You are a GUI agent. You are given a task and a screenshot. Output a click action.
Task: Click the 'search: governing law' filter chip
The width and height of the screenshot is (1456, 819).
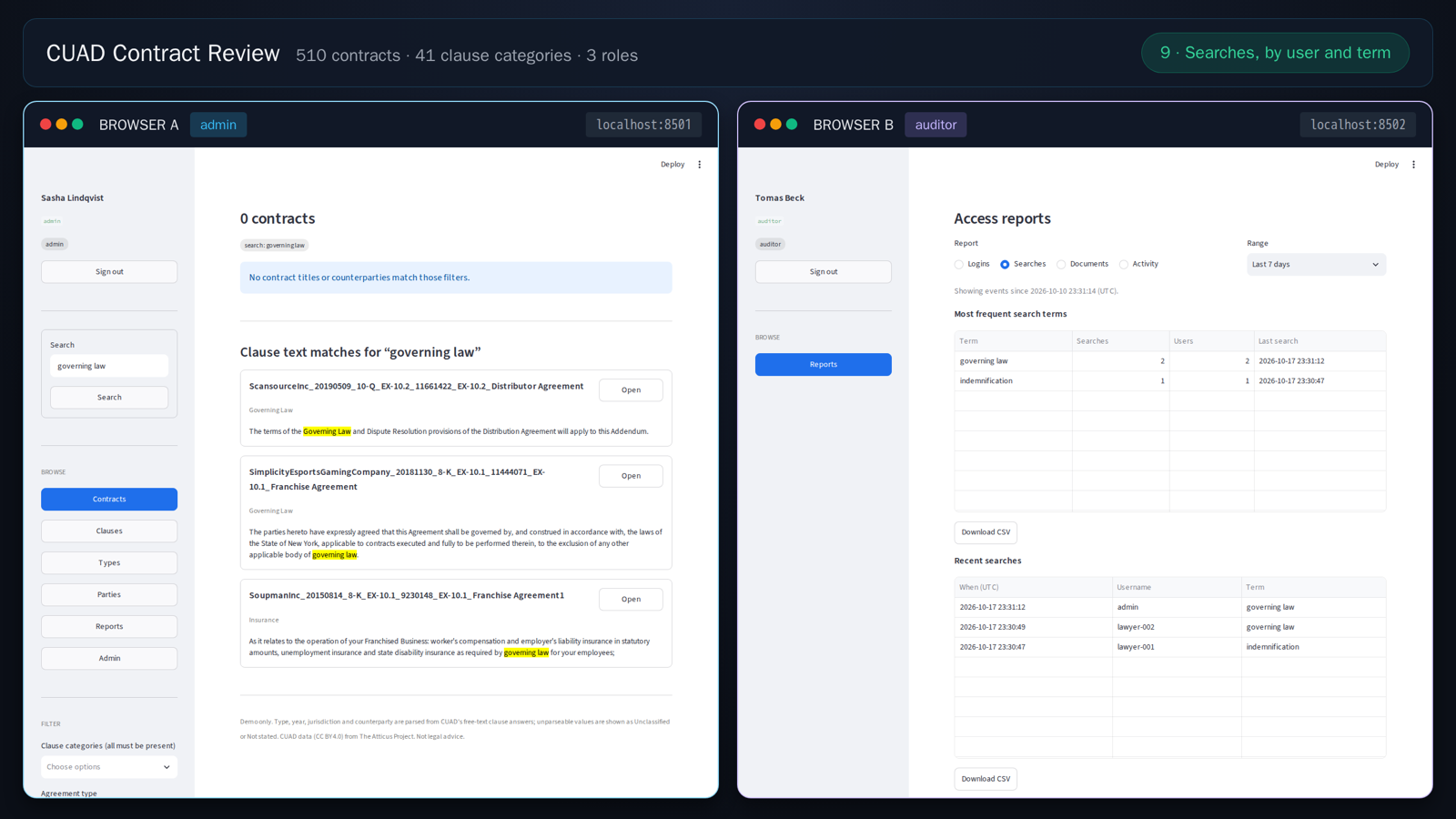(274, 246)
